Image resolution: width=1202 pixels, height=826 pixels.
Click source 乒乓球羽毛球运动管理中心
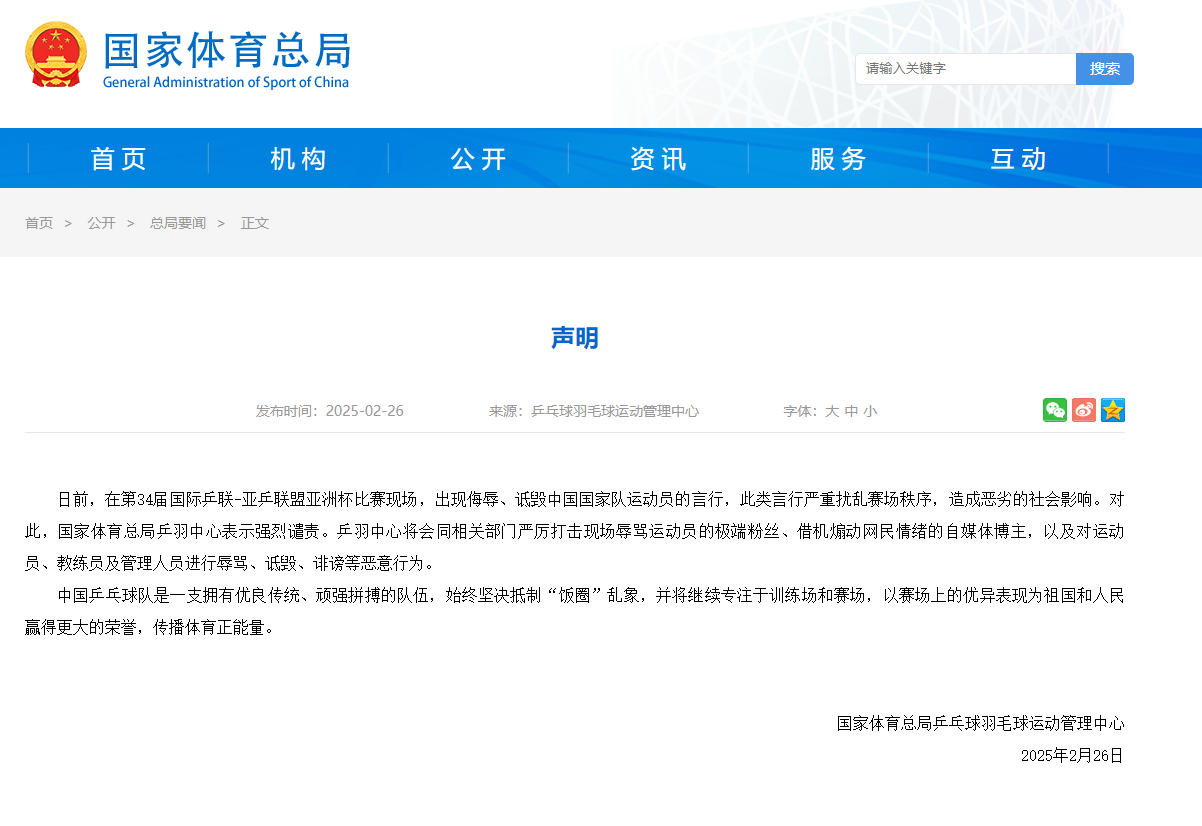pos(615,411)
